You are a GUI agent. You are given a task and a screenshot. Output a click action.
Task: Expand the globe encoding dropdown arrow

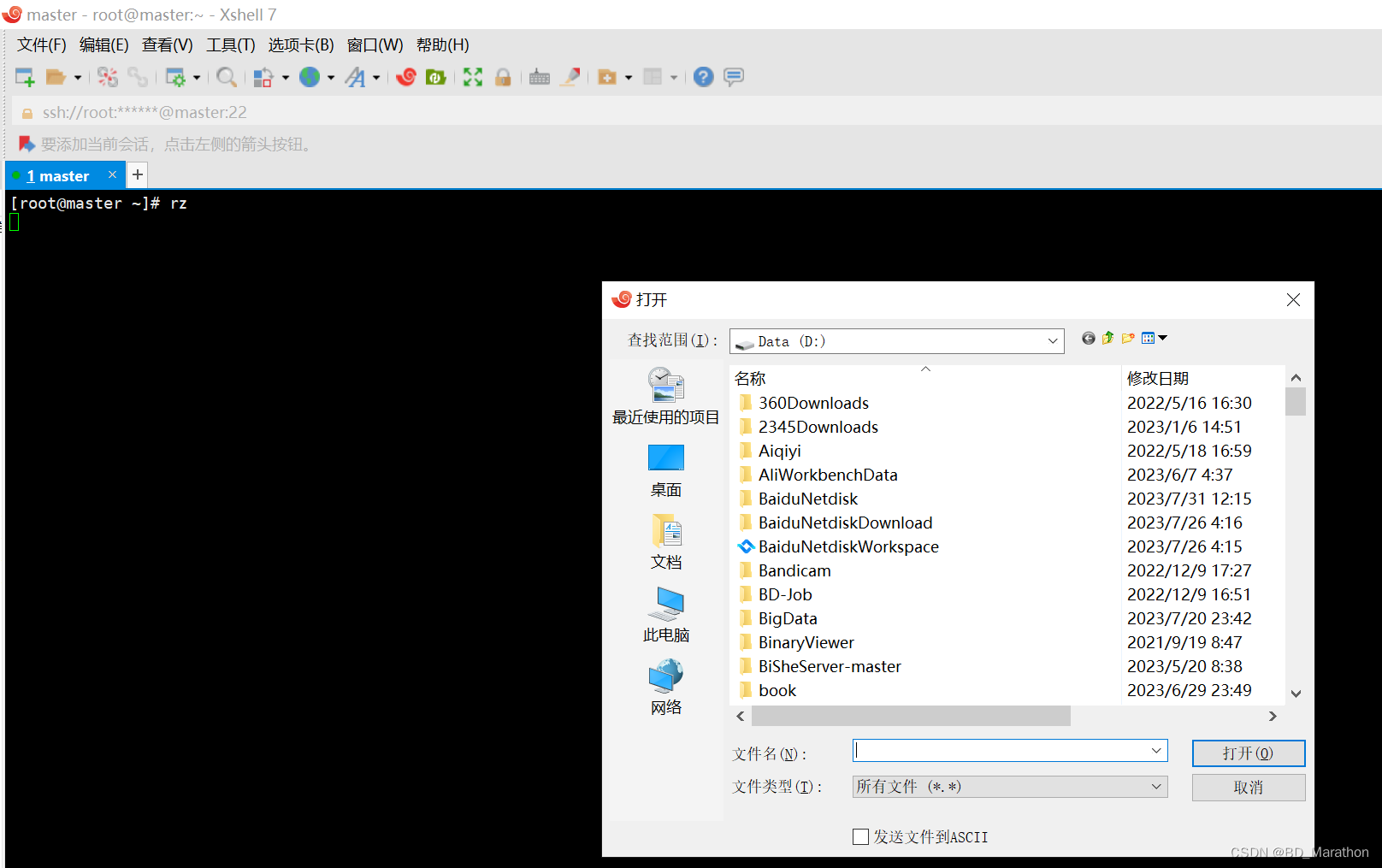[331, 77]
